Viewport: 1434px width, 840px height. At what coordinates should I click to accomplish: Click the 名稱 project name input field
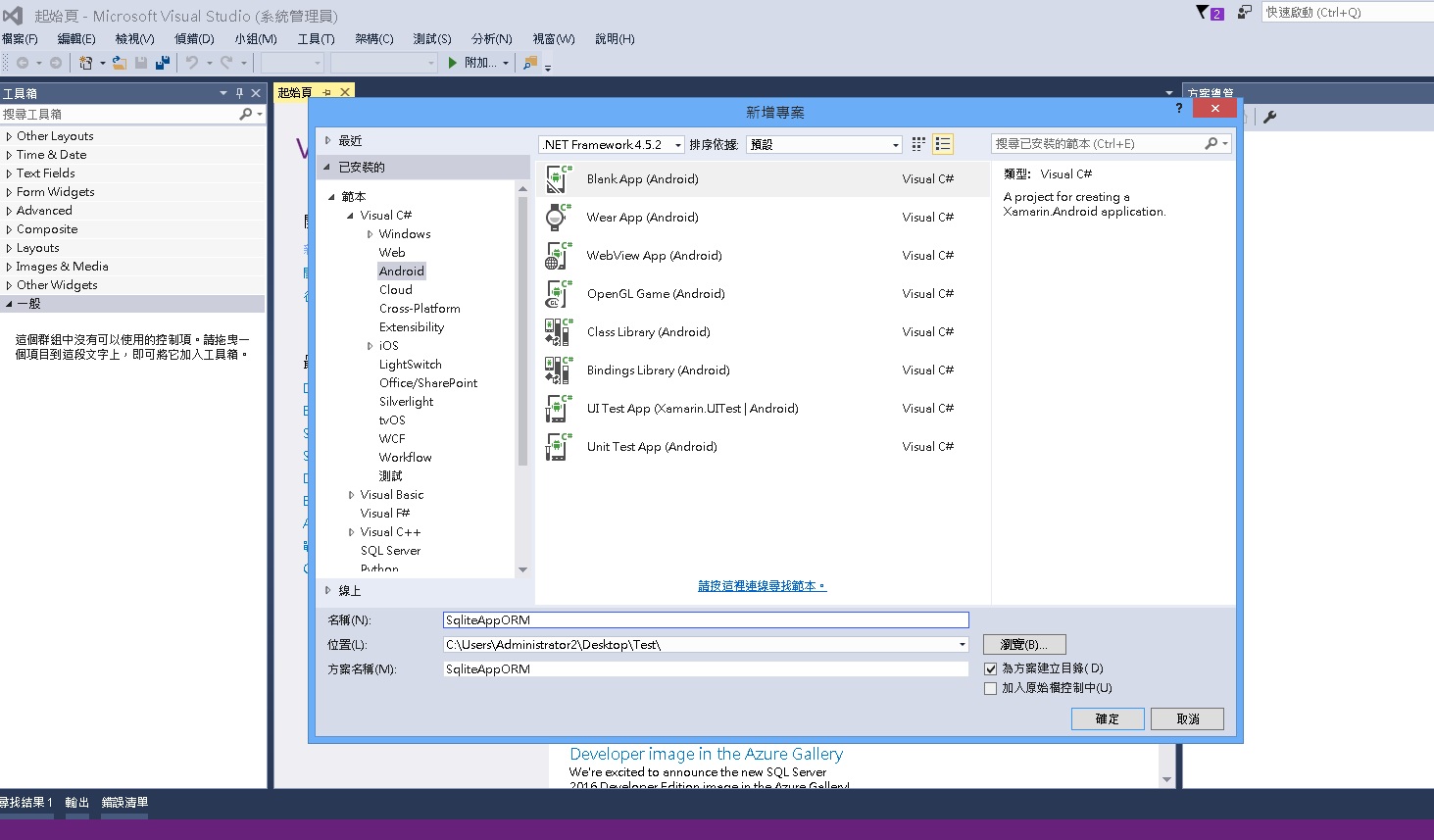(706, 620)
